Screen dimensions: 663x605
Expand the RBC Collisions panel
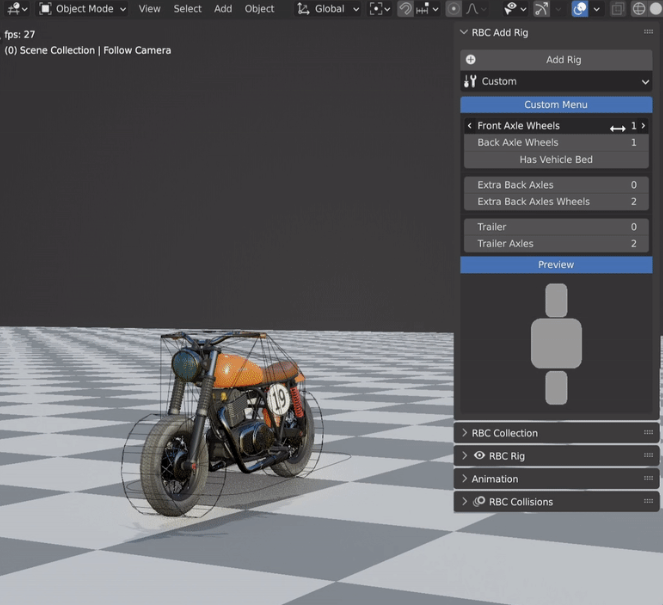point(464,501)
